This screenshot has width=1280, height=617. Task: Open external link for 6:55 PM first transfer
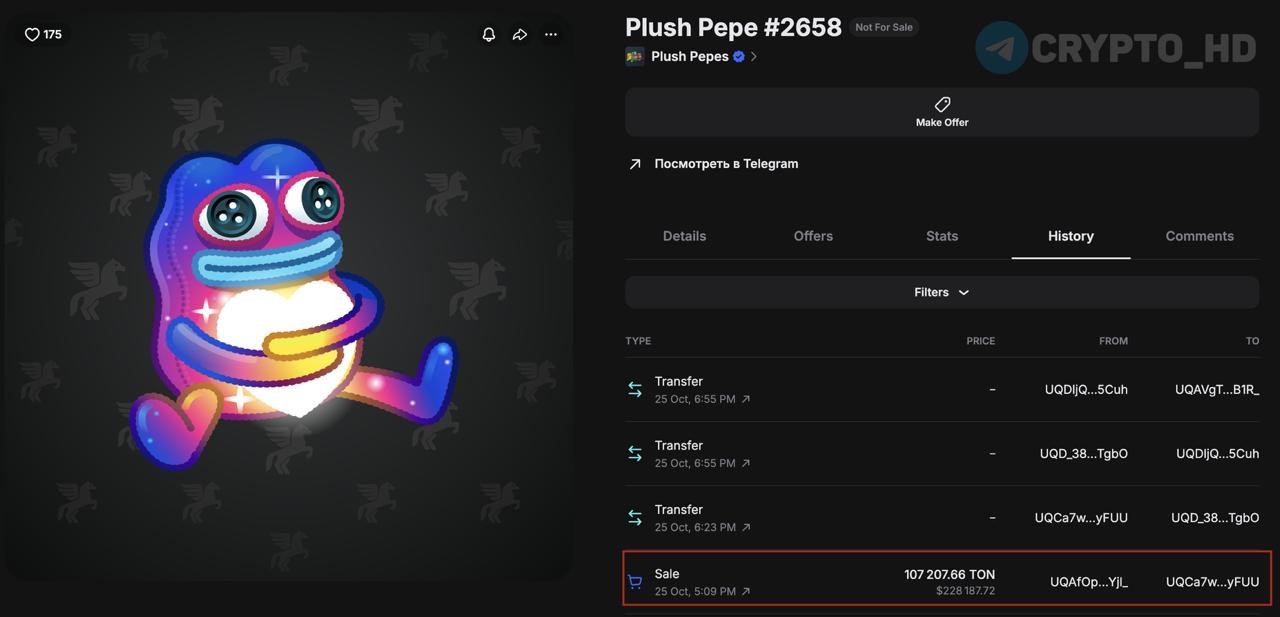(x=746, y=400)
